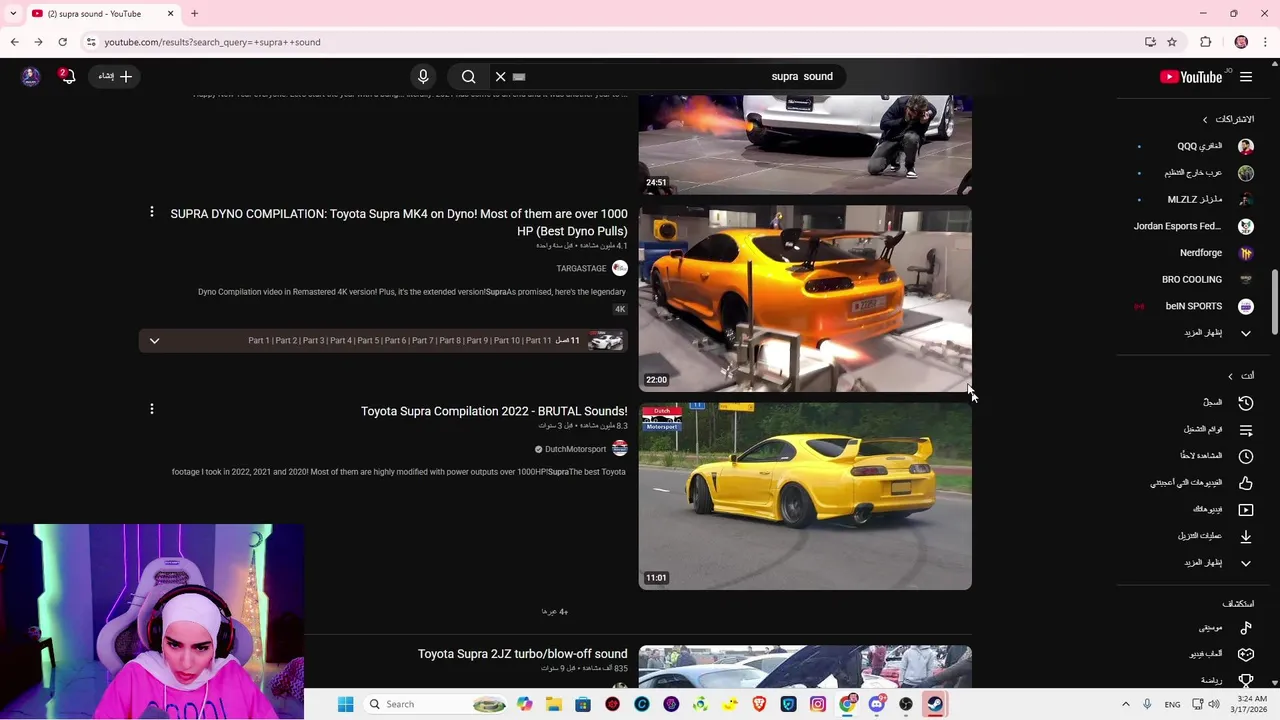Show hidden system tray icons
Image resolution: width=1280 pixels, height=720 pixels.
(1125, 704)
